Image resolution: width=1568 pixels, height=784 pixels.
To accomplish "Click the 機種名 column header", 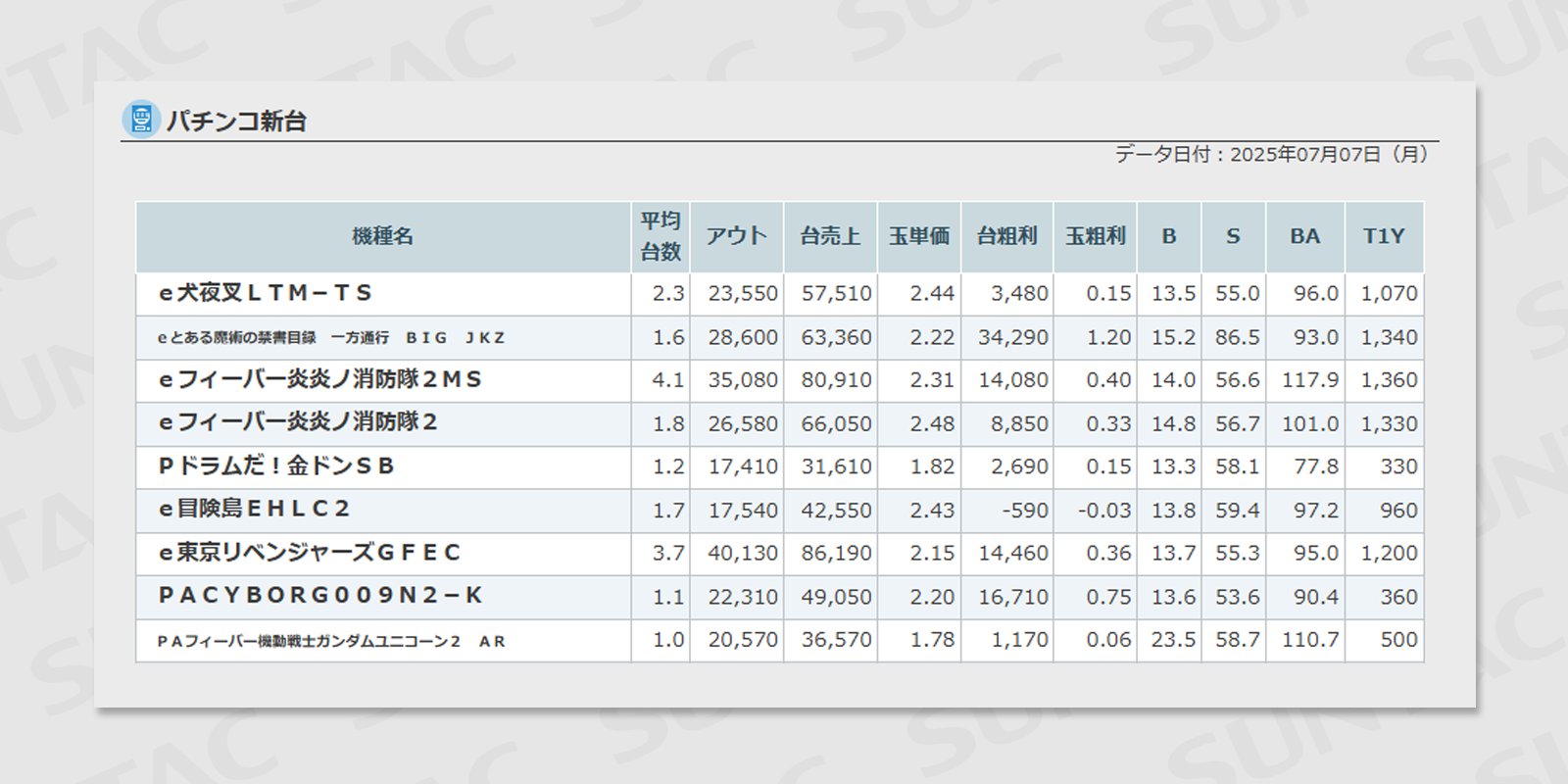I will coord(383,236).
